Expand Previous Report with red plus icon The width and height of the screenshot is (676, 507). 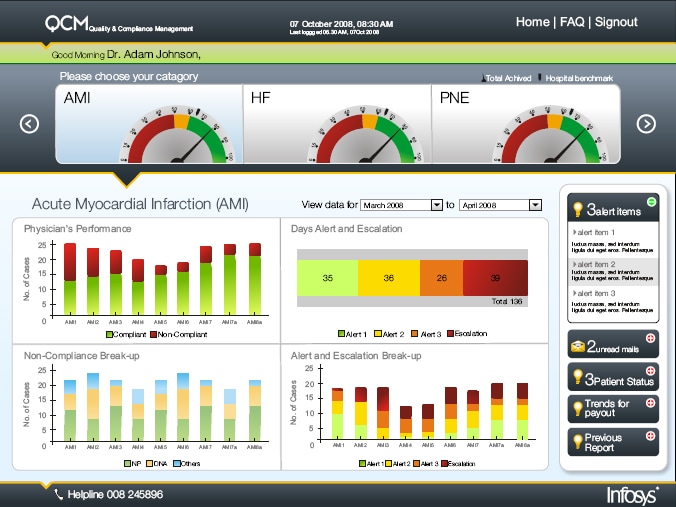click(650, 436)
